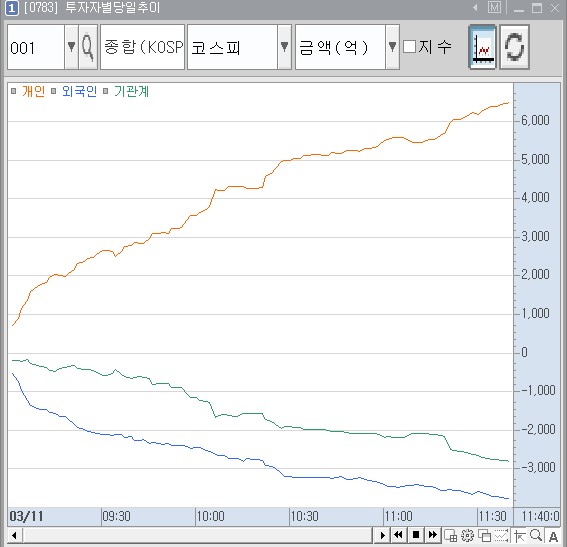Image resolution: width=567 pixels, height=547 pixels.
Task: Toggle the 기관계 legend marker
Action: pyautogui.click(x=106, y=91)
